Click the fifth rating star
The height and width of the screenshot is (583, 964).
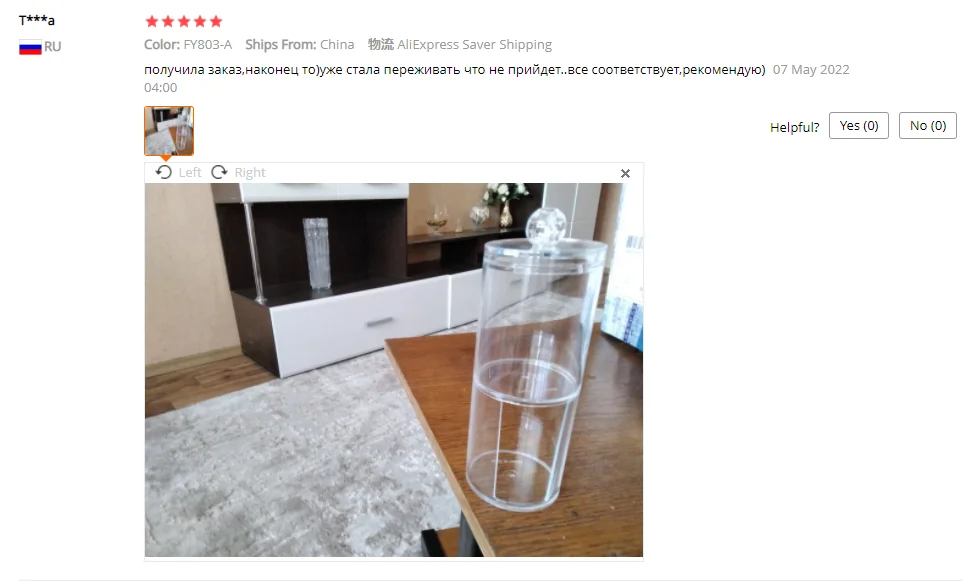(x=216, y=22)
